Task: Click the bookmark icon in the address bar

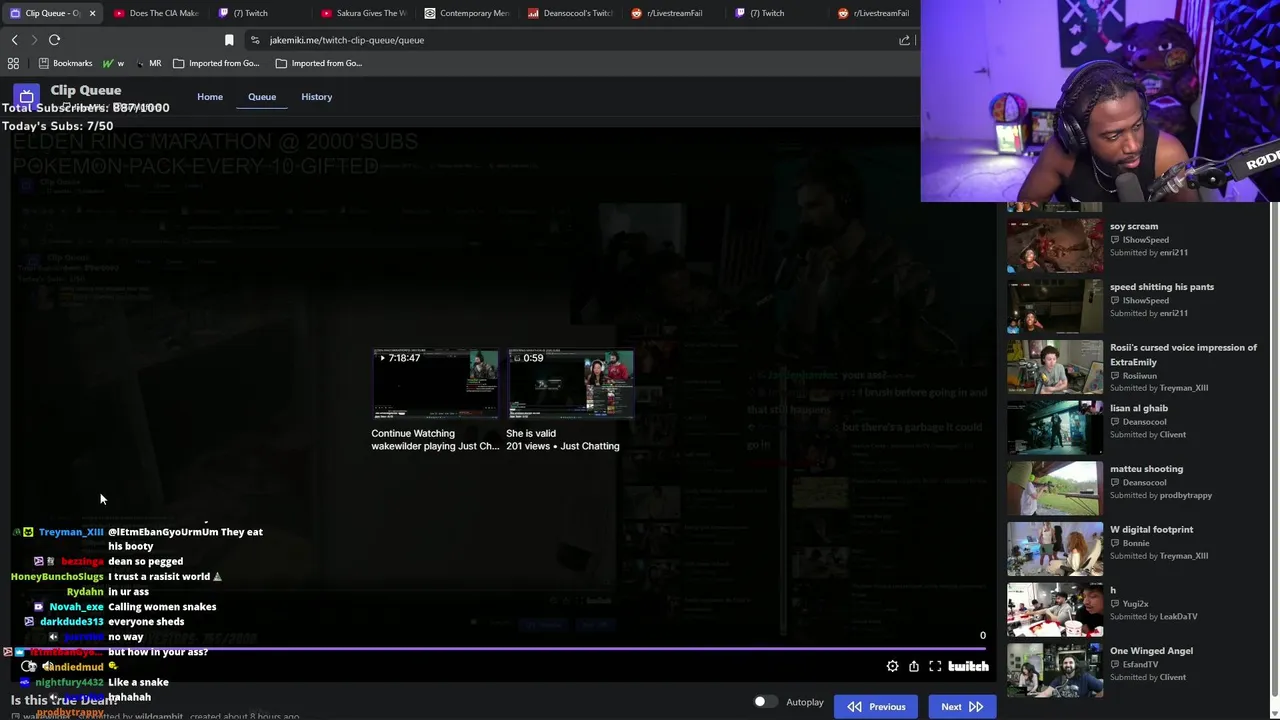Action: click(229, 40)
